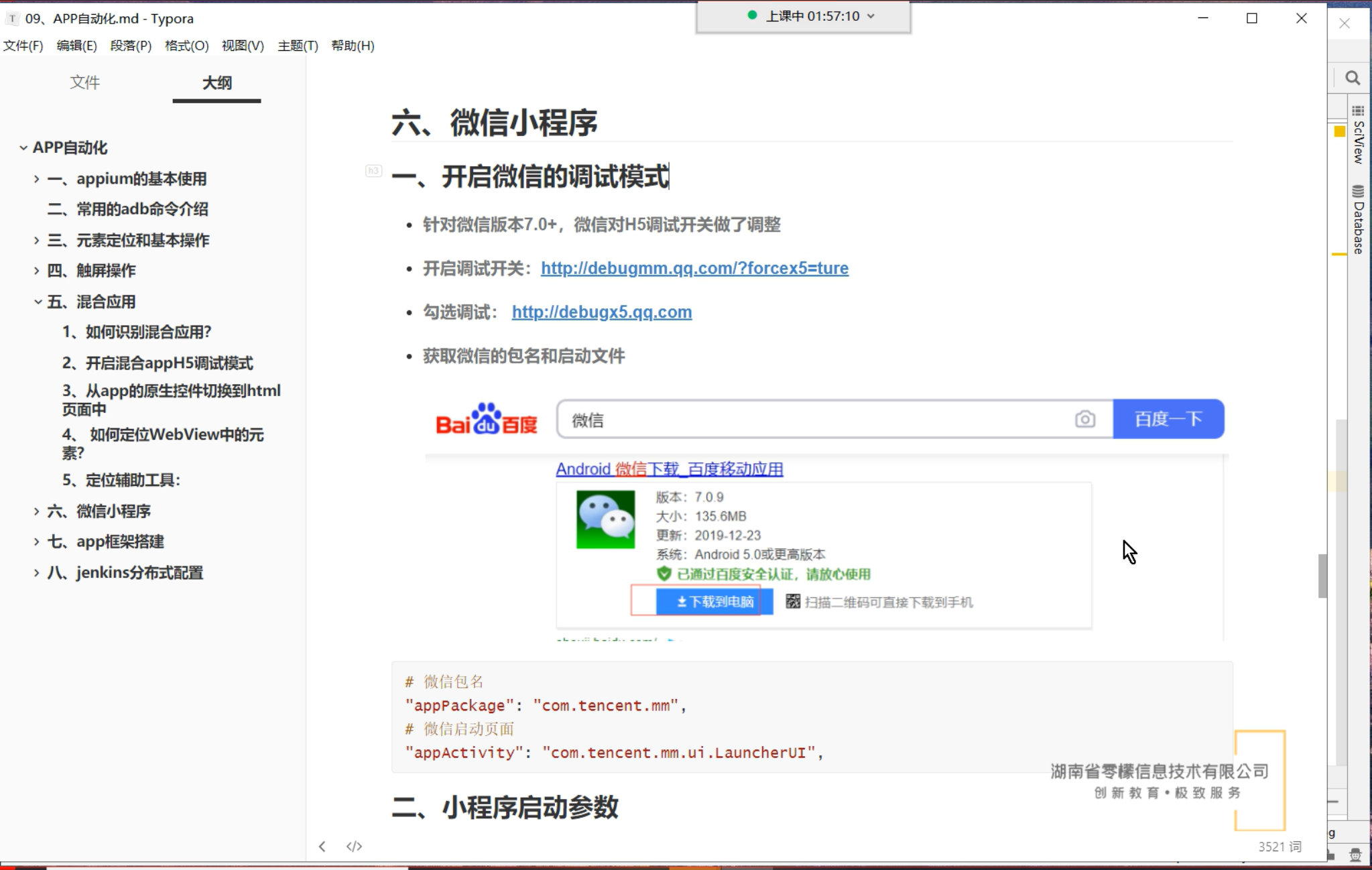1372x870 pixels.
Task: Collapse the APP自动化 root outline node
Action: click(23, 147)
